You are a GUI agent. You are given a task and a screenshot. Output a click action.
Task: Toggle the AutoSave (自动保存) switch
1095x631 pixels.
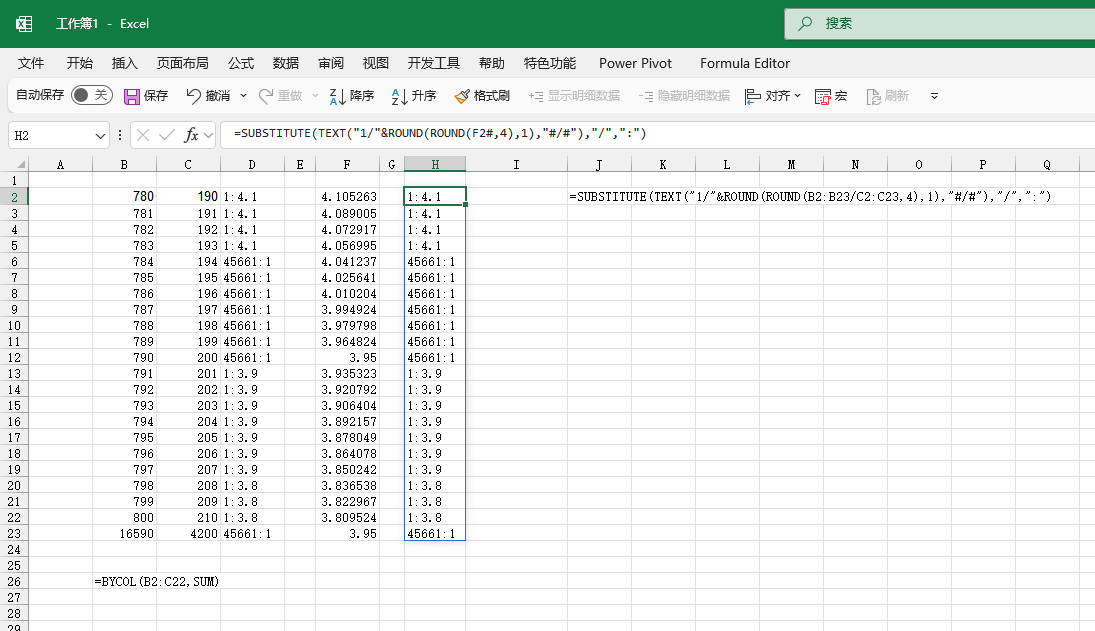click(91, 95)
